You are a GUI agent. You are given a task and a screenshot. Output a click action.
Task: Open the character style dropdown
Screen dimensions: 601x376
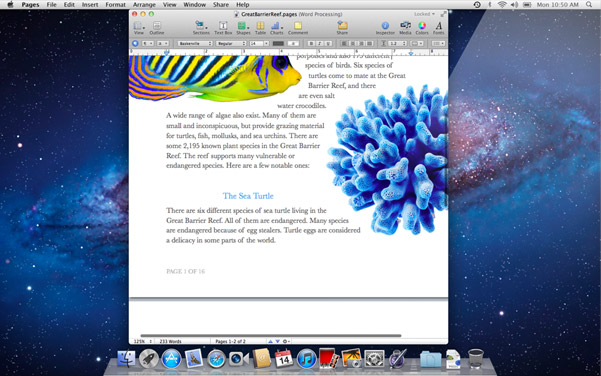(x=163, y=43)
